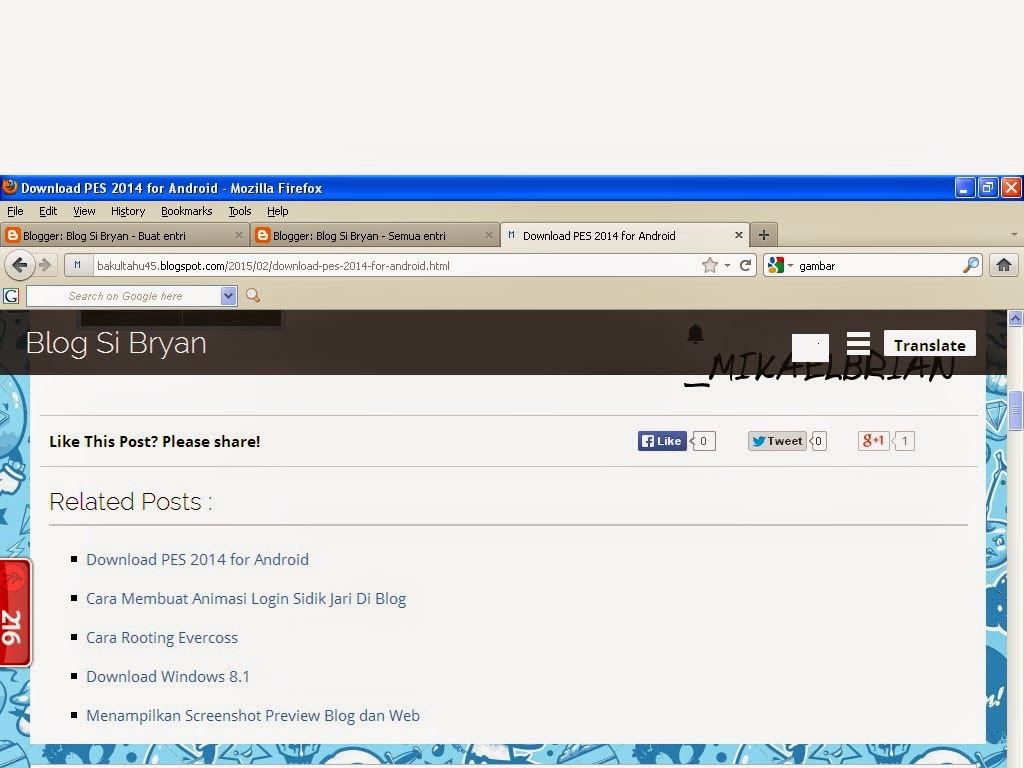Close the Blogger Buat entri tab
This screenshot has height=768, width=1024.
pos(238,235)
